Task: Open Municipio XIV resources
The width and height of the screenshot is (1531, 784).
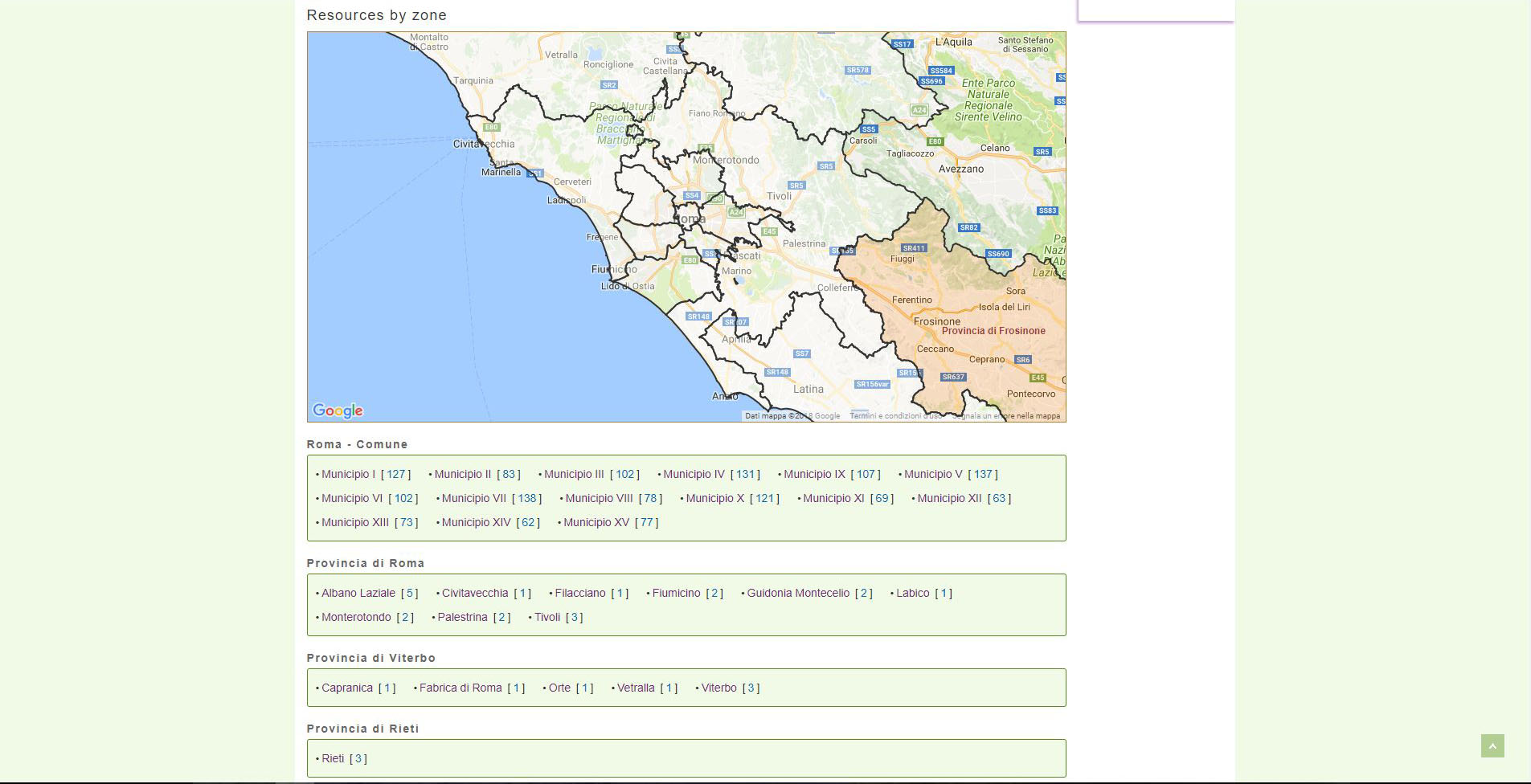Action: tap(476, 522)
